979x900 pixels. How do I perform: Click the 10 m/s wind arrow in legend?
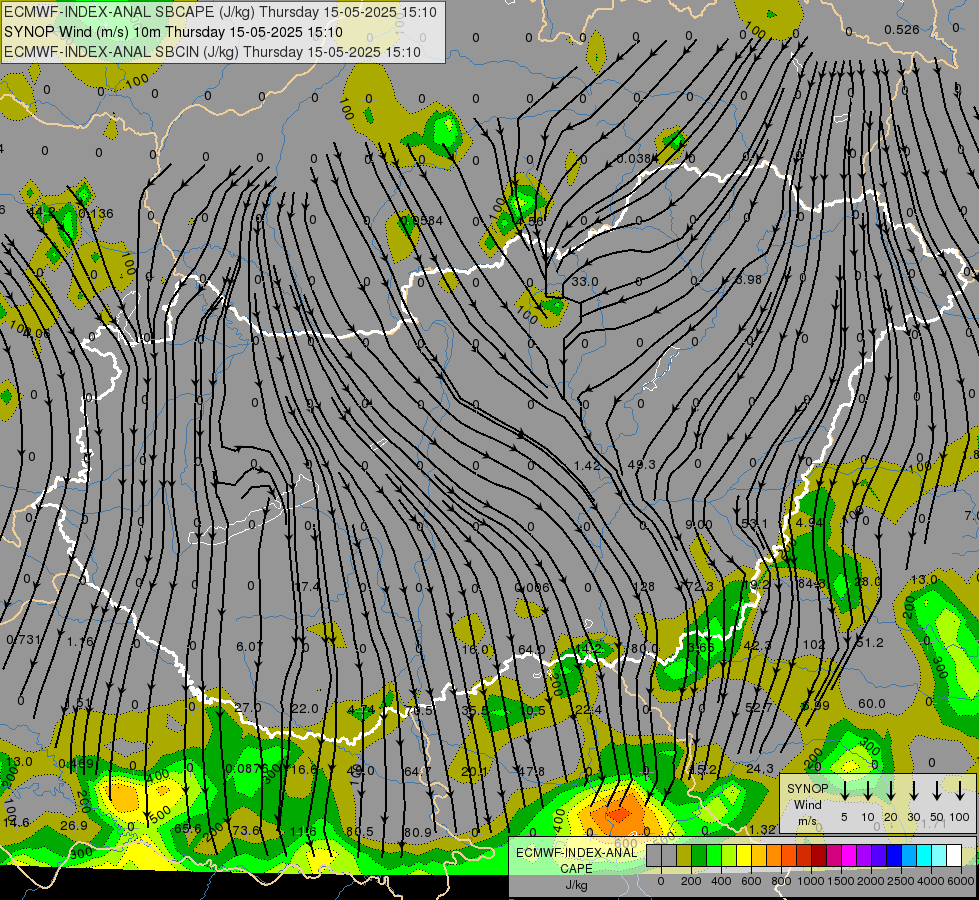click(x=867, y=791)
